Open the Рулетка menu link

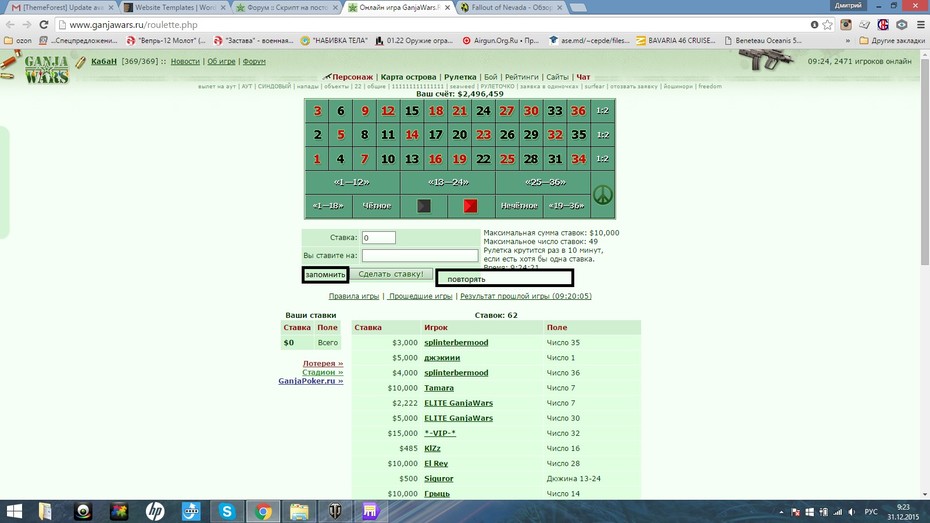[460, 76]
